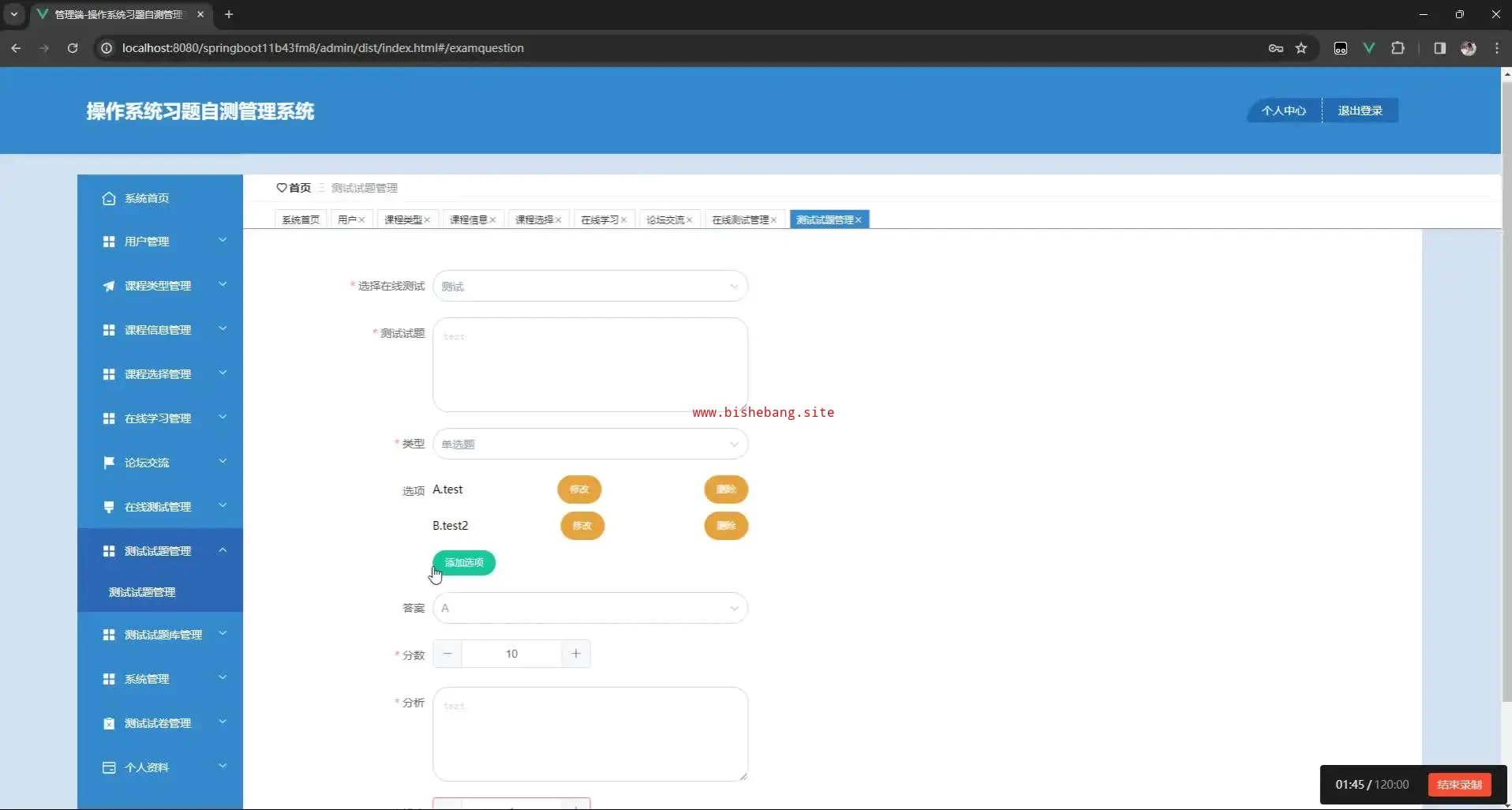Bookmark this page with the star icon

pyautogui.click(x=1301, y=48)
